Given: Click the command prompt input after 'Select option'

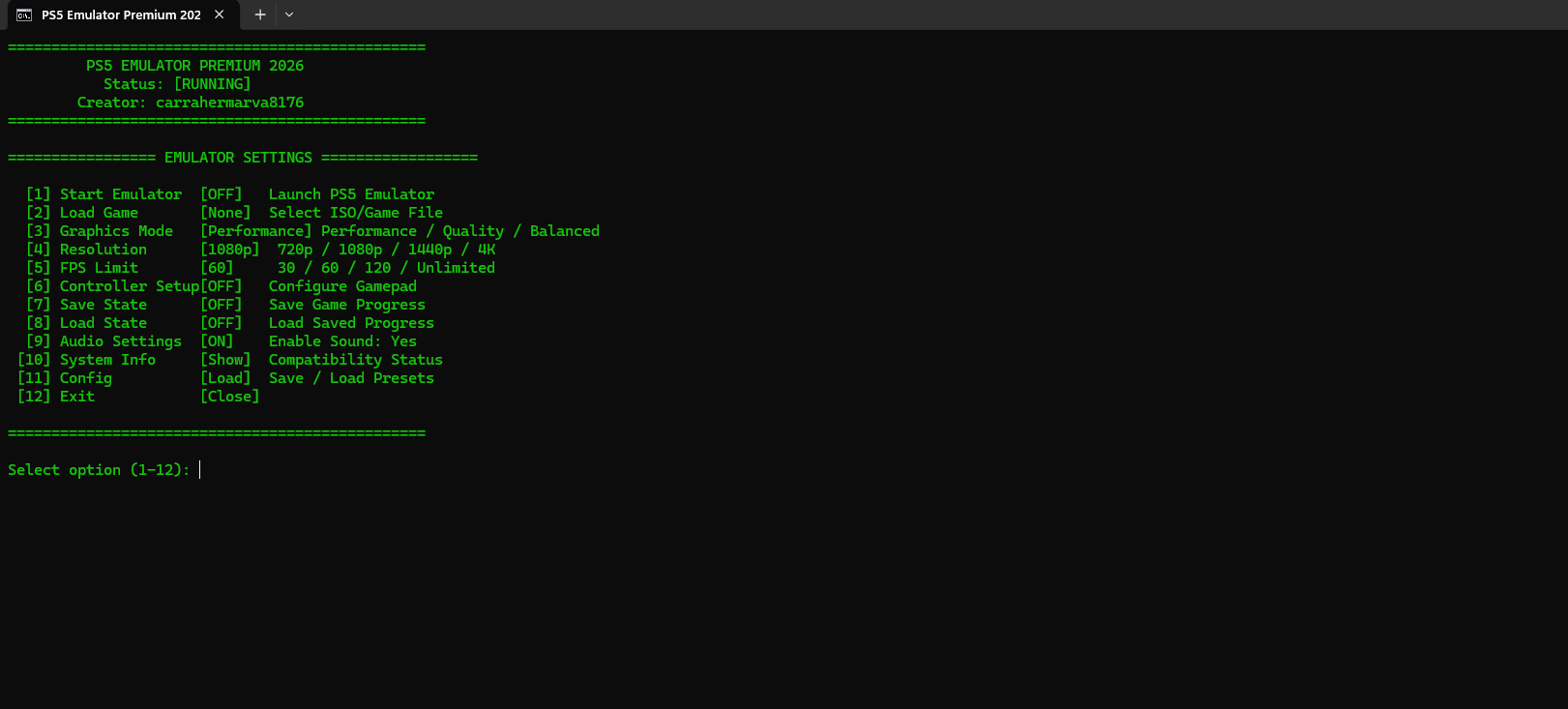Looking at the screenshot, I should click(200, 470).
